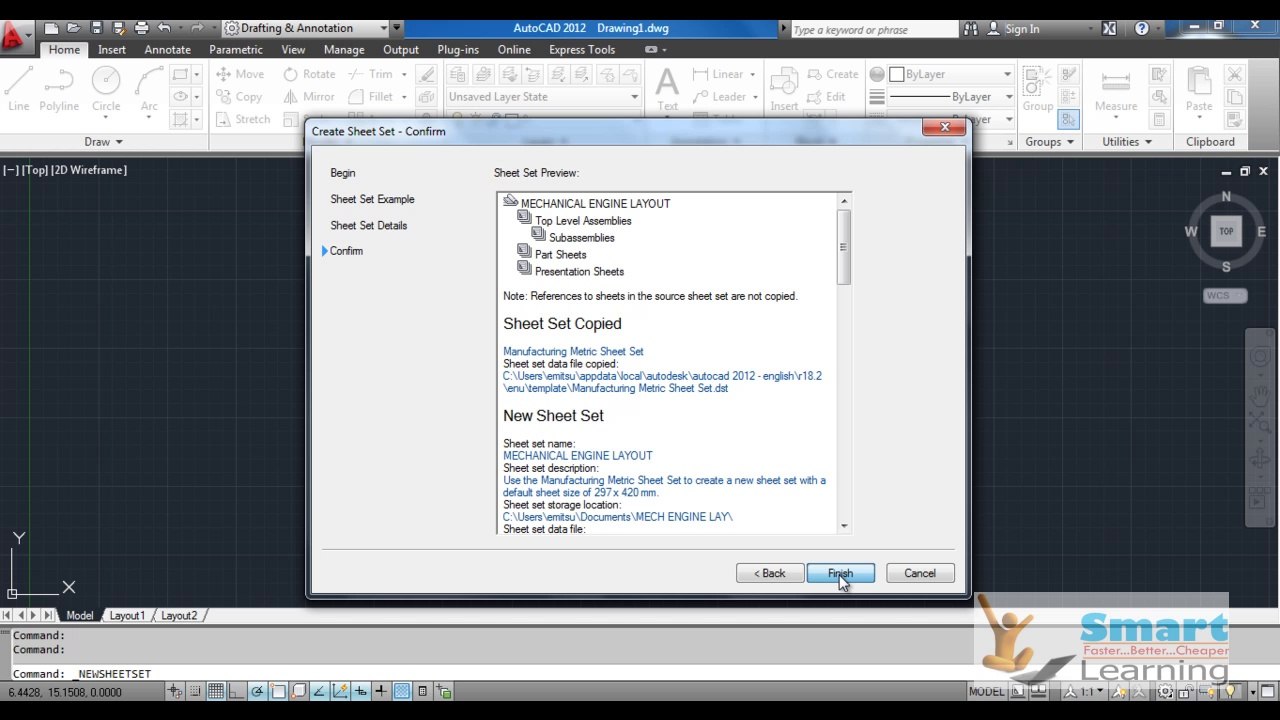
Task: Click the keyword search input field
Action: (873, 29)
